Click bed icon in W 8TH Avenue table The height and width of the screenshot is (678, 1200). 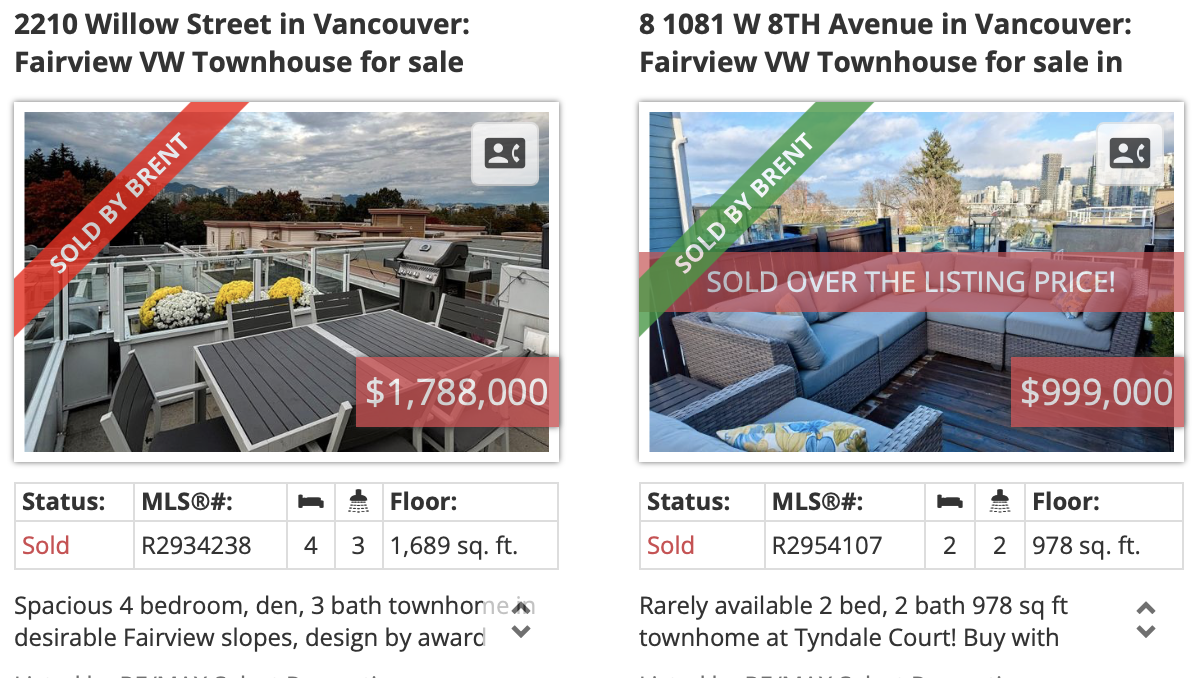(x=949, y=502)
